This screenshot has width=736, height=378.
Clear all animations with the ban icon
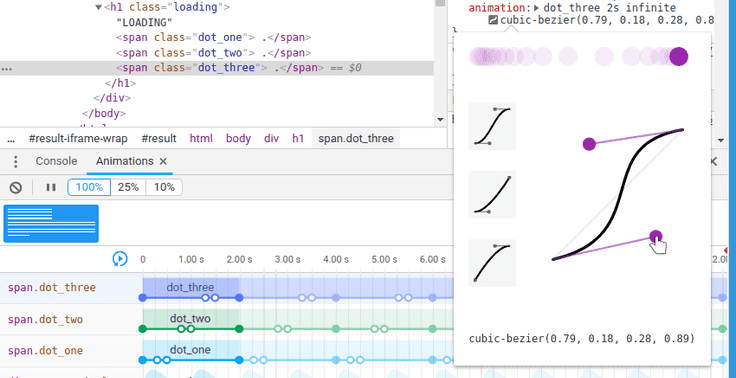tap(16, 187)
